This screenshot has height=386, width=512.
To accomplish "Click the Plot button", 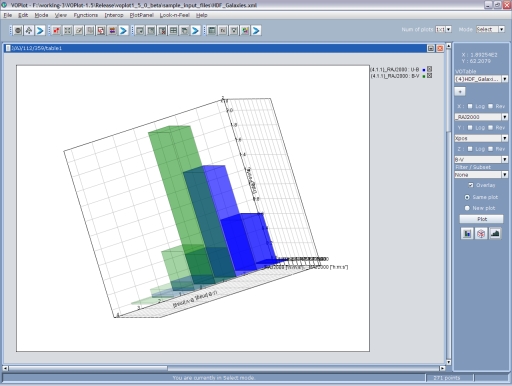I will point(481,219).
